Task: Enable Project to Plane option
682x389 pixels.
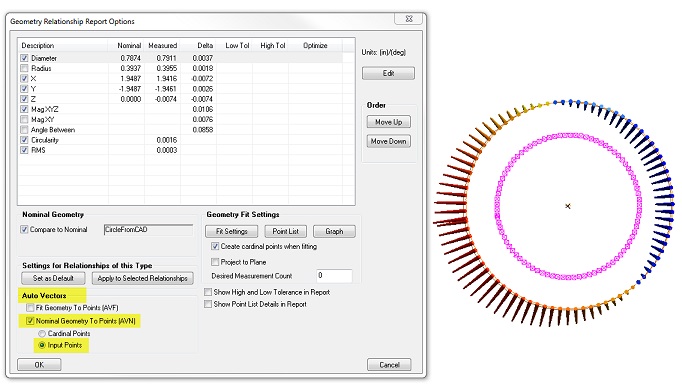Action: click(x=215, y=262)
